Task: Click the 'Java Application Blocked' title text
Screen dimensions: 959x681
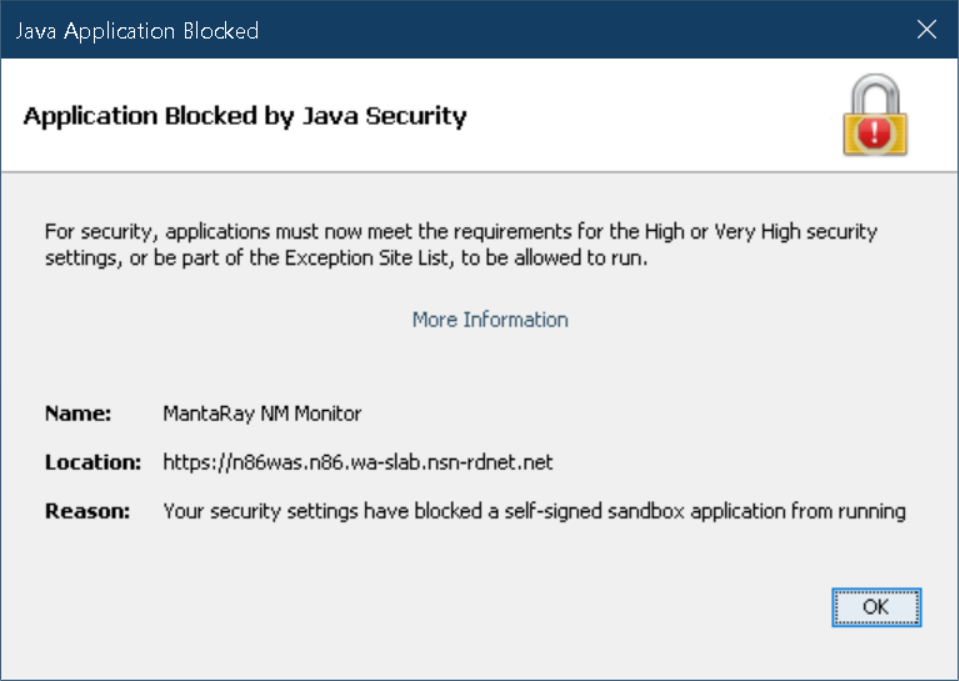Action: coord(137,31)
